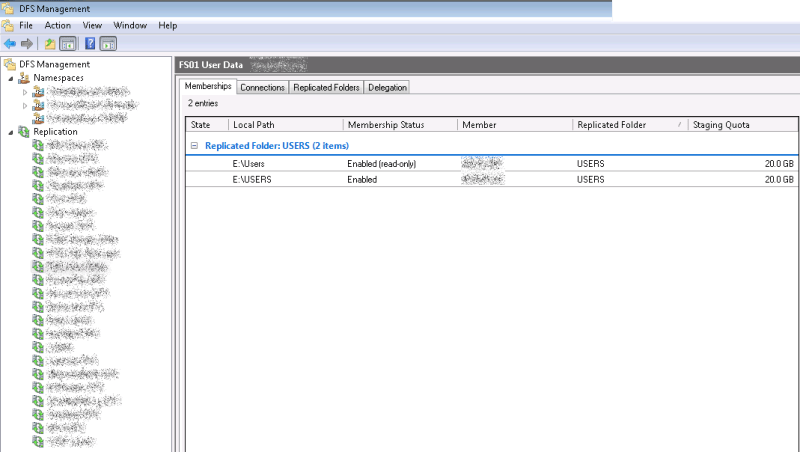Click the 'Enabled' membership status cell
The image size is (800, 452).
(362, 180)
